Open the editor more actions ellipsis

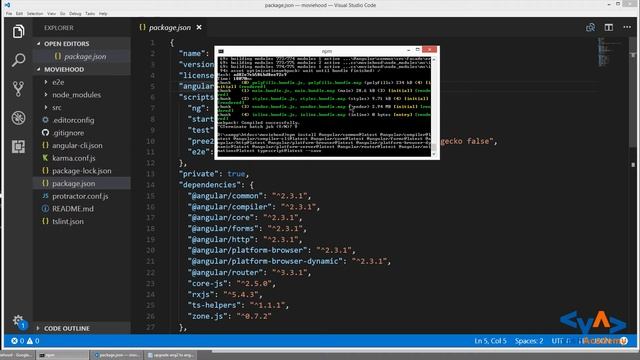click(x=627, y=27)
